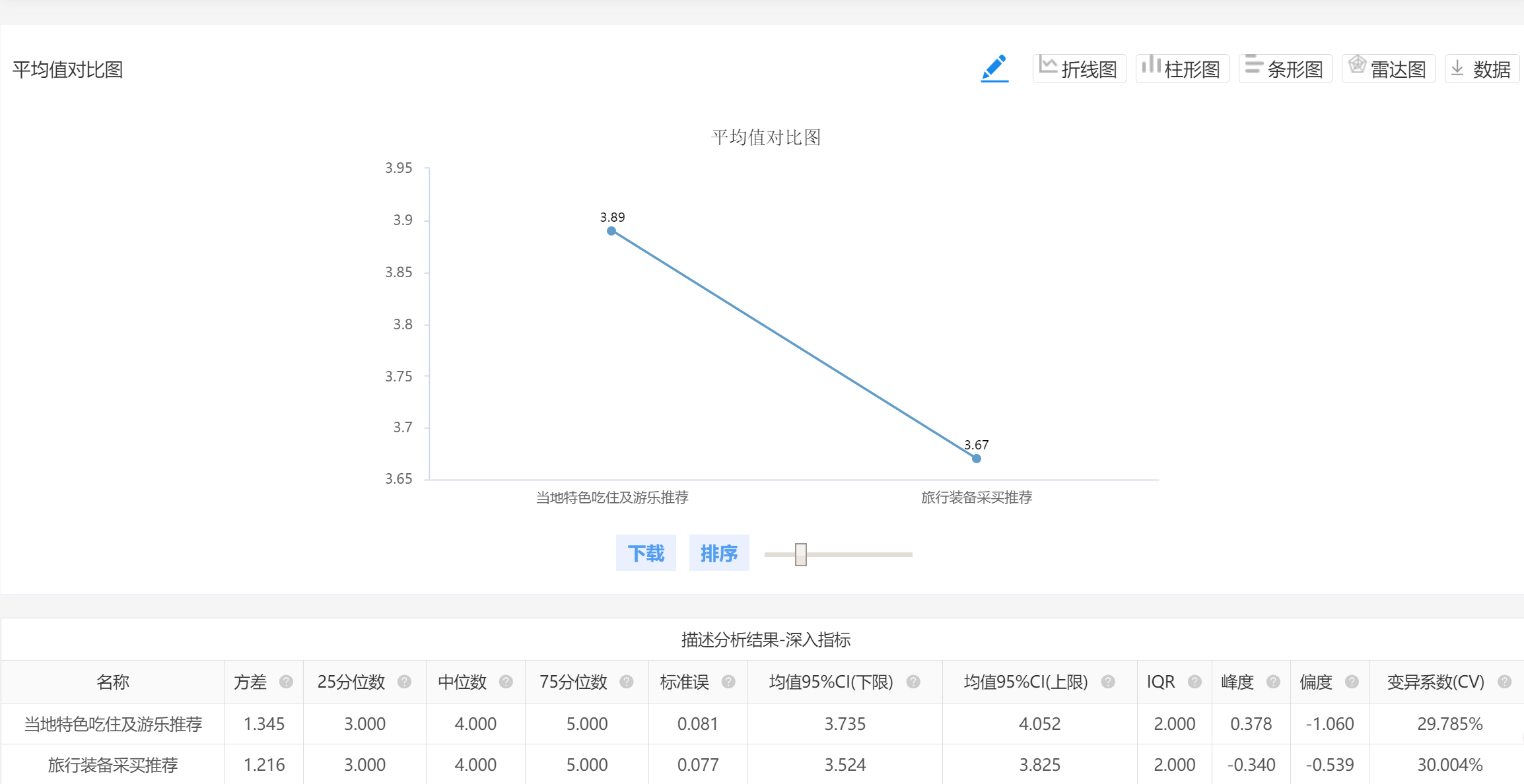This screenshot has width=1524, height=784.
Task: Click the help icon beside 变异系数(CV)
Action: click(x=1505, y=682)
